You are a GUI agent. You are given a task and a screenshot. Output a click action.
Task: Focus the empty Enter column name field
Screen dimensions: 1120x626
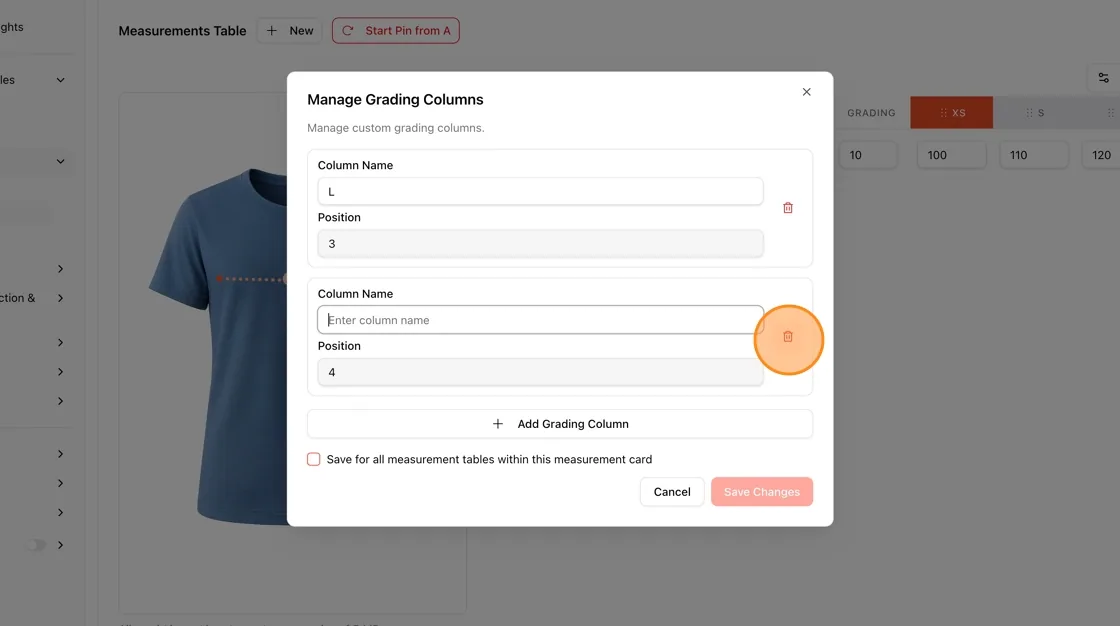[x=540, y=319]
